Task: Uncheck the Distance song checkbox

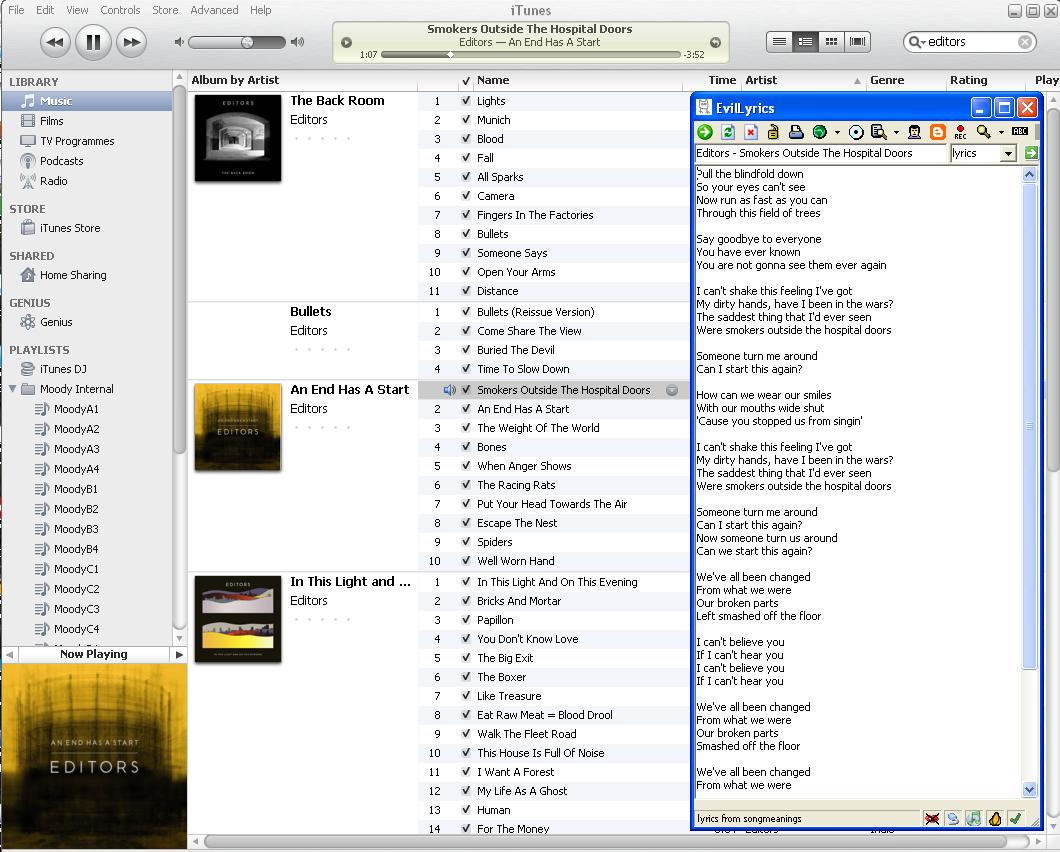Action: pos(466,291)
